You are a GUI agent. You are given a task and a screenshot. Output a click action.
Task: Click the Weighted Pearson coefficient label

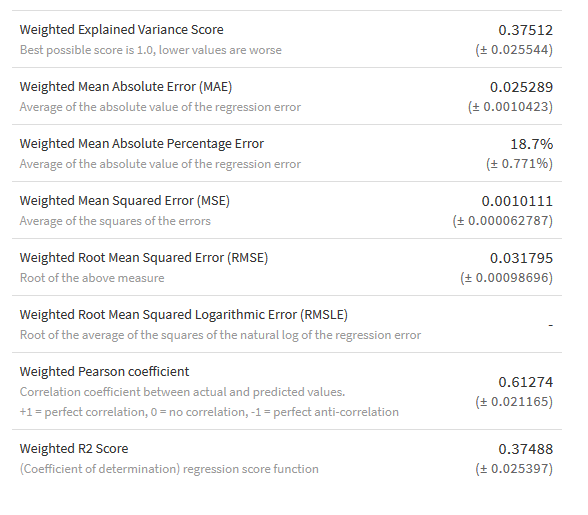point(105,372)
